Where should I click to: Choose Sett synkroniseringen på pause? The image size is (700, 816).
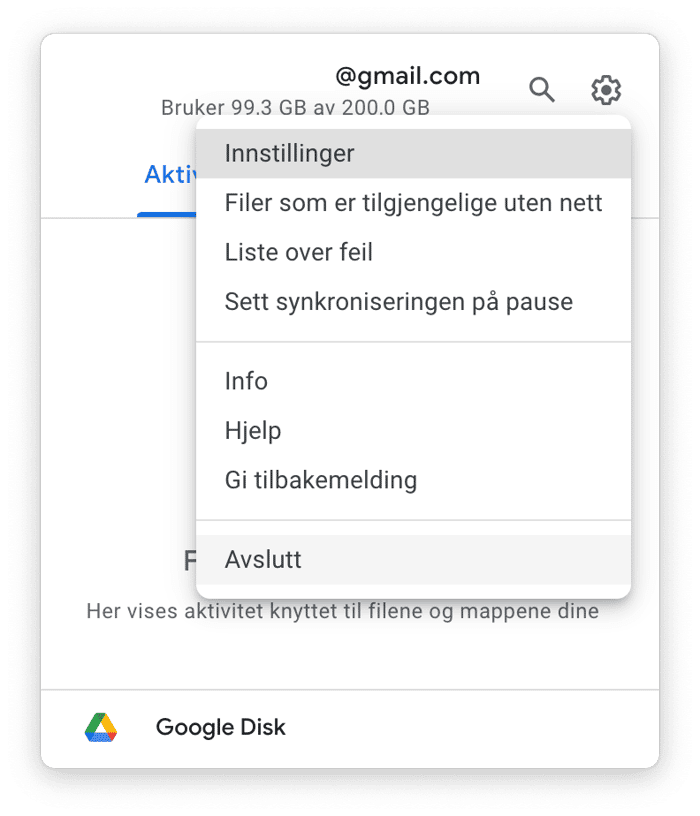pyautogui.click(x=413, y=302)
